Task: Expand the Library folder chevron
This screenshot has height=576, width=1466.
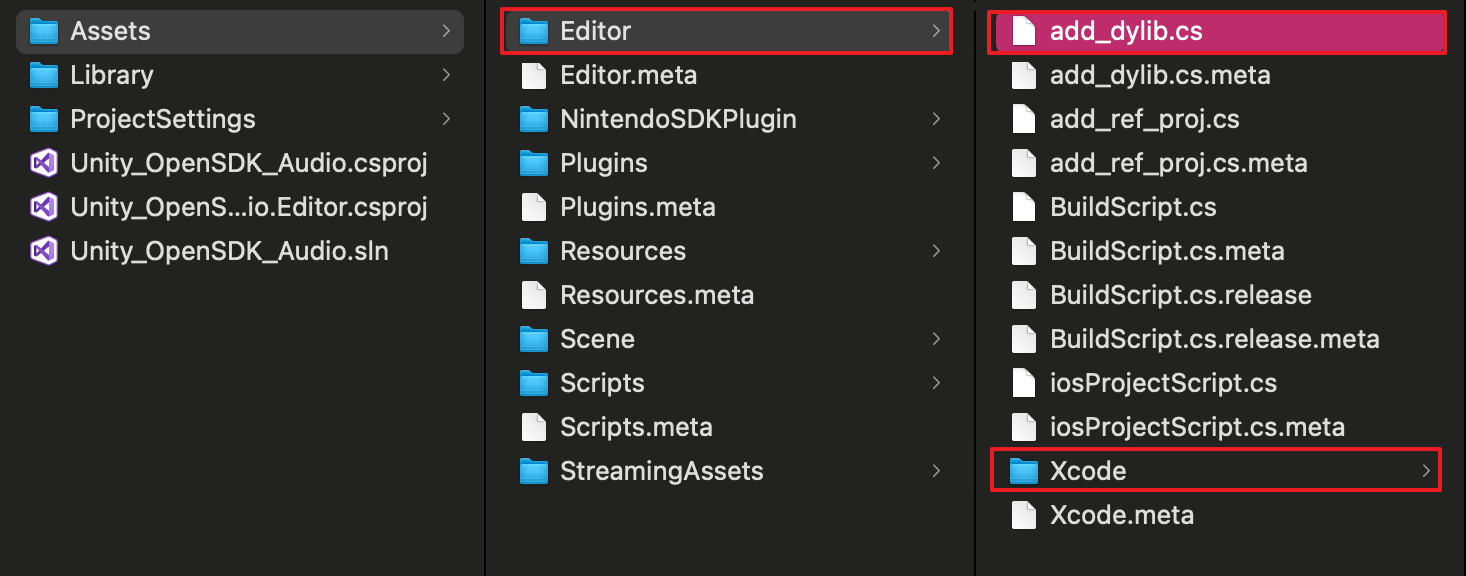Action: (x=445, y=75)
